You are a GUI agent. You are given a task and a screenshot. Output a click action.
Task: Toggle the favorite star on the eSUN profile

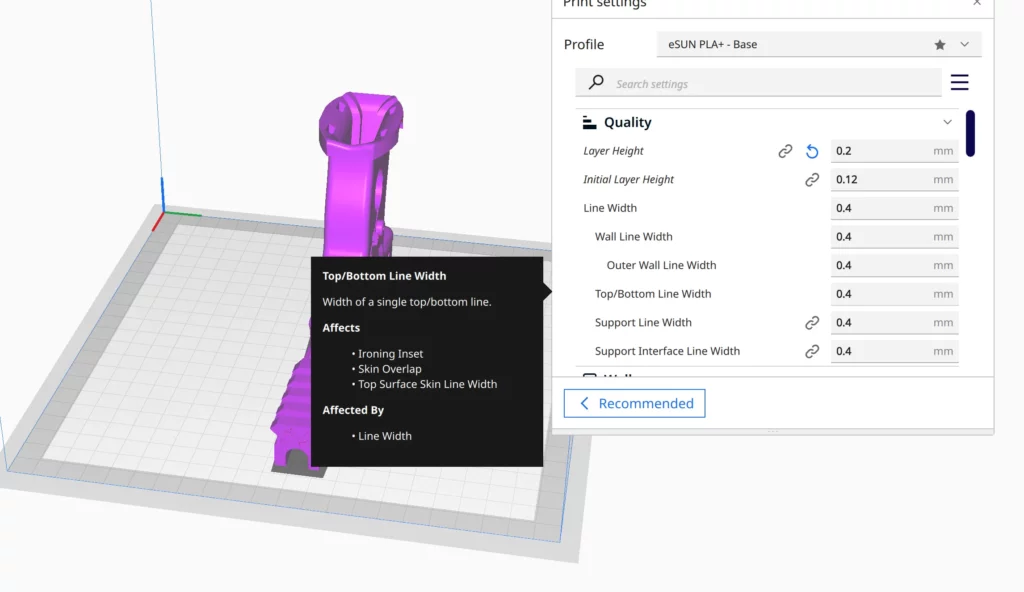click(939, 44)
